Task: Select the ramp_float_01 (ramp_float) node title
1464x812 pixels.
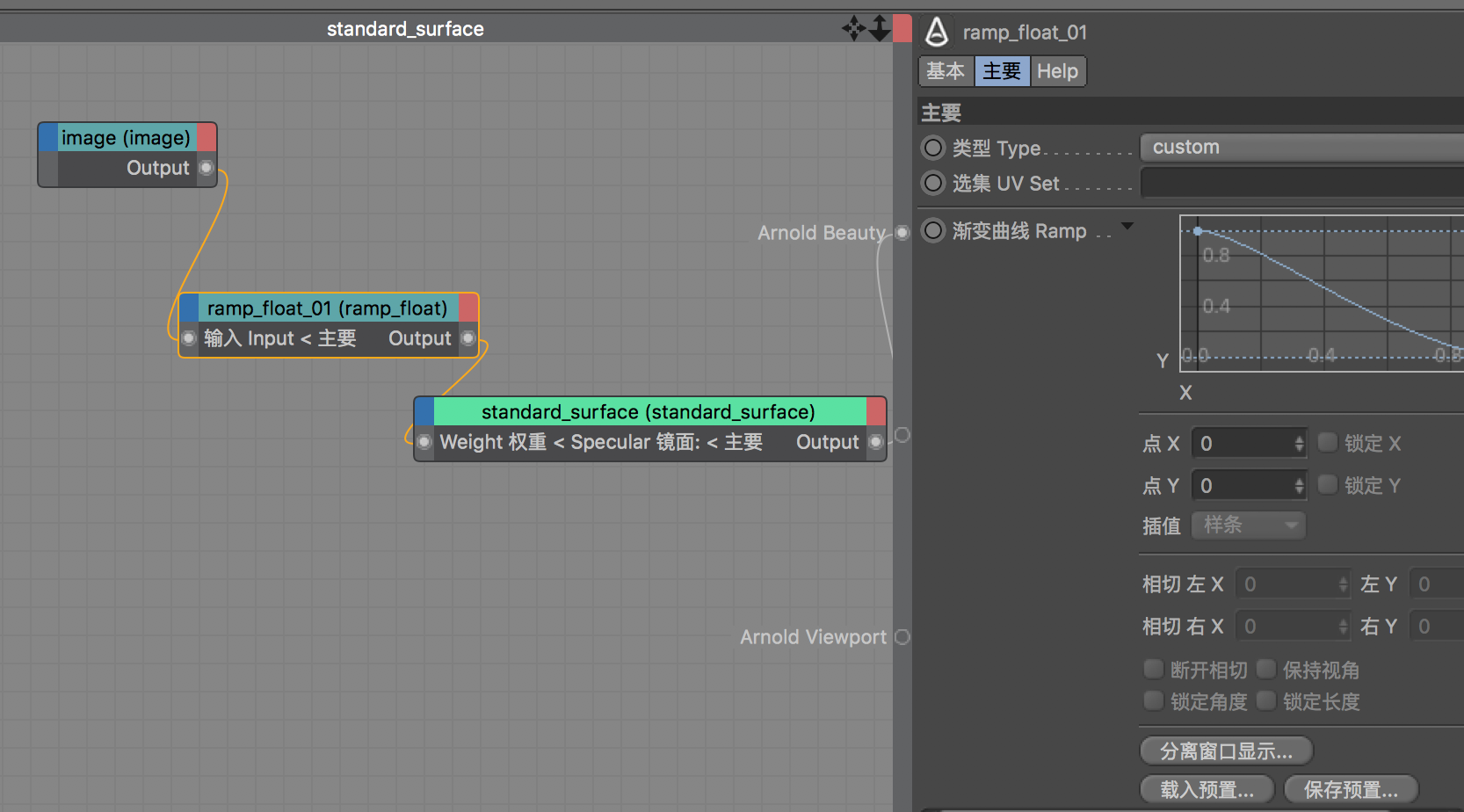Action: [x=328, y=308]
